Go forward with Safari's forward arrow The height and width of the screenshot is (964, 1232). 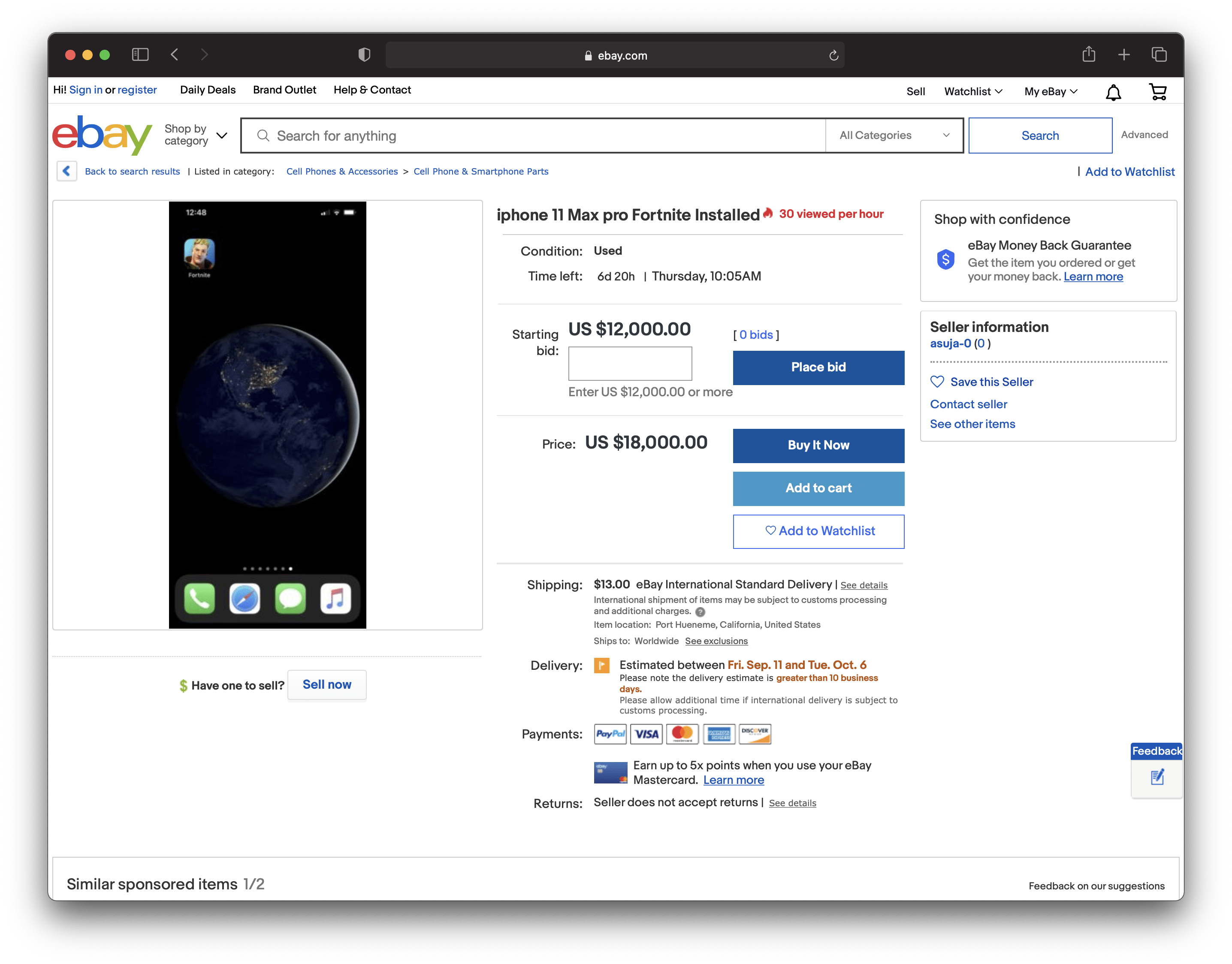pos(204,55)
